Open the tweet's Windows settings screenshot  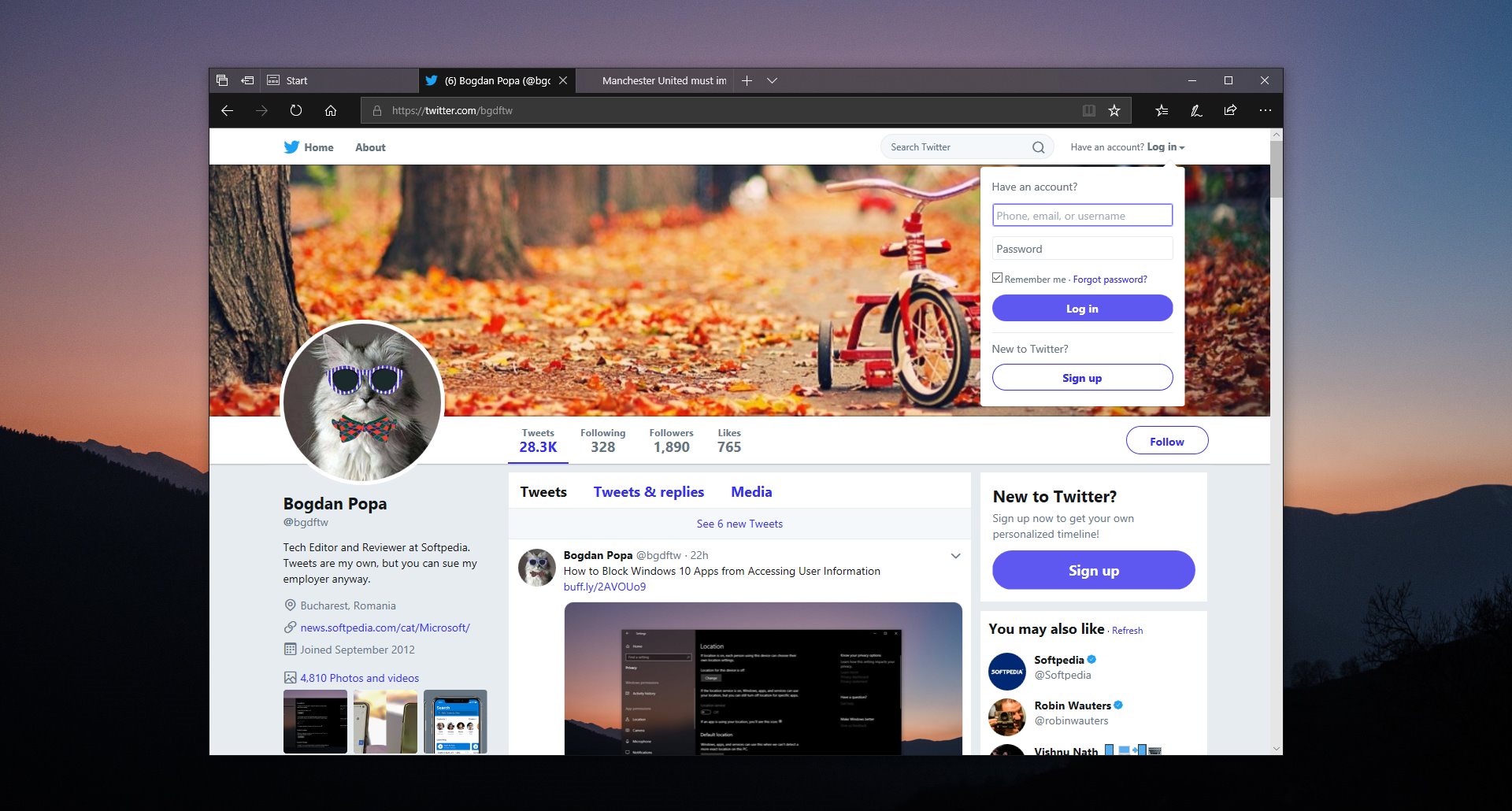click(x=763, y=679)
